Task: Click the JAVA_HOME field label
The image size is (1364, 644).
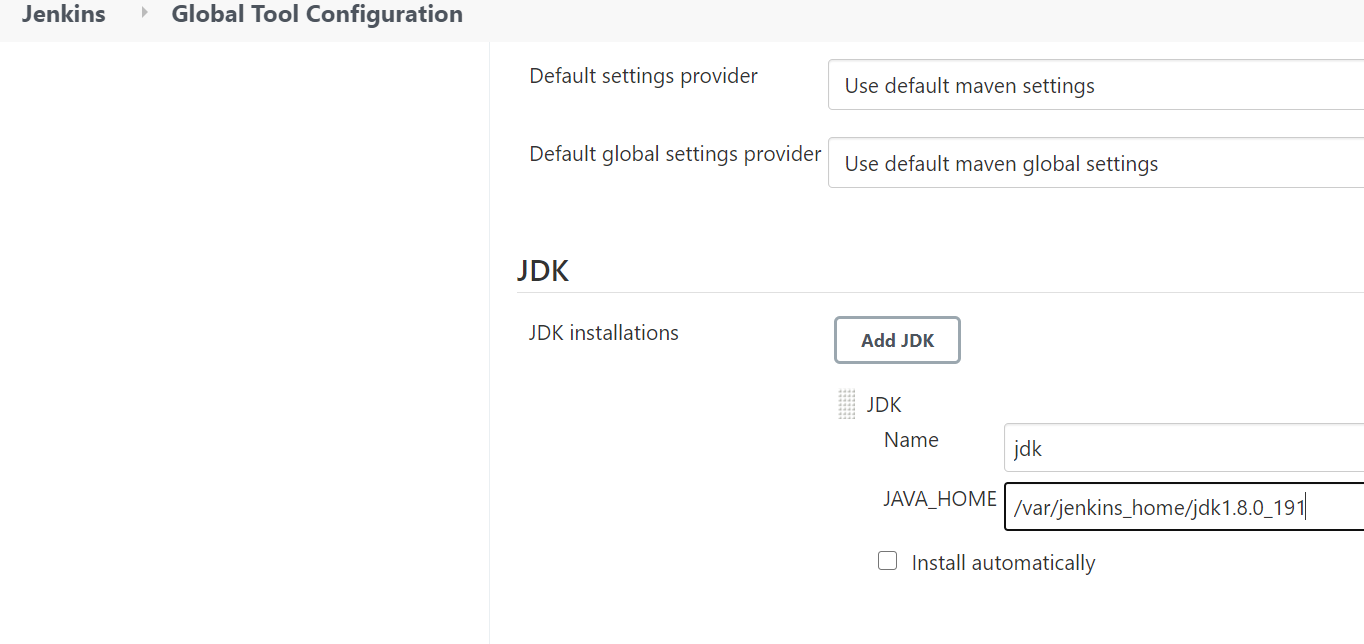Action: coord(939,499)
